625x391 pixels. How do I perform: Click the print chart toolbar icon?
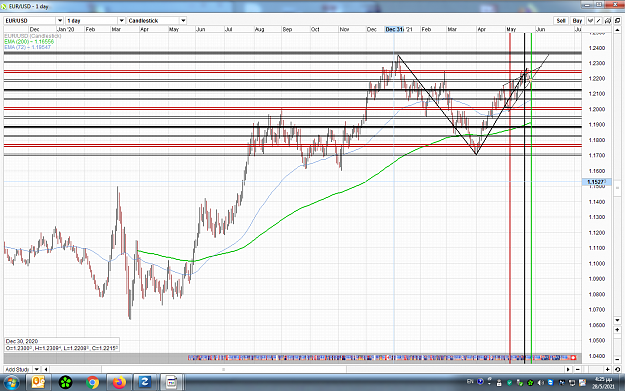(608, 21)
